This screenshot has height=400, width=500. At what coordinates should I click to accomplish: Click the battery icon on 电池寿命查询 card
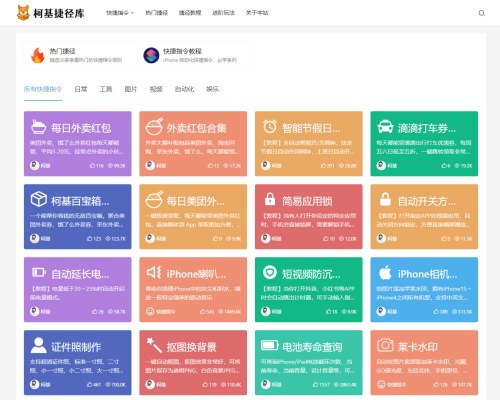pyautogui.click(x=270, y=345)
